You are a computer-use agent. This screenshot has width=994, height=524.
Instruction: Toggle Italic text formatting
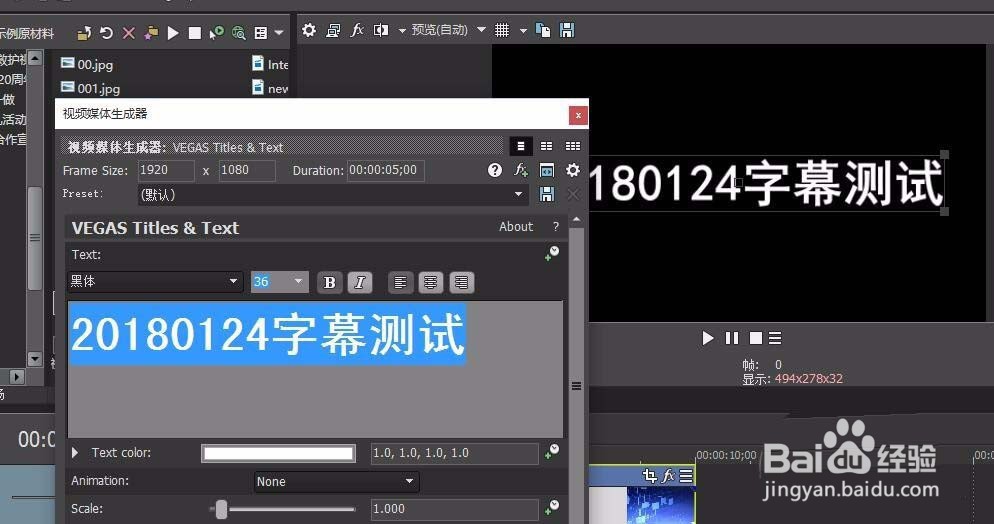pos(359,283)
